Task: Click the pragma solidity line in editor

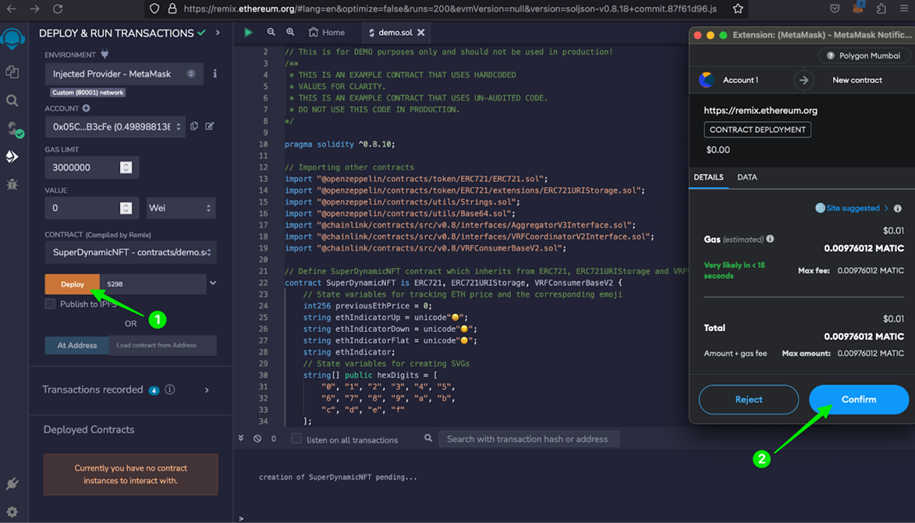Action: [x=340, y=144]
